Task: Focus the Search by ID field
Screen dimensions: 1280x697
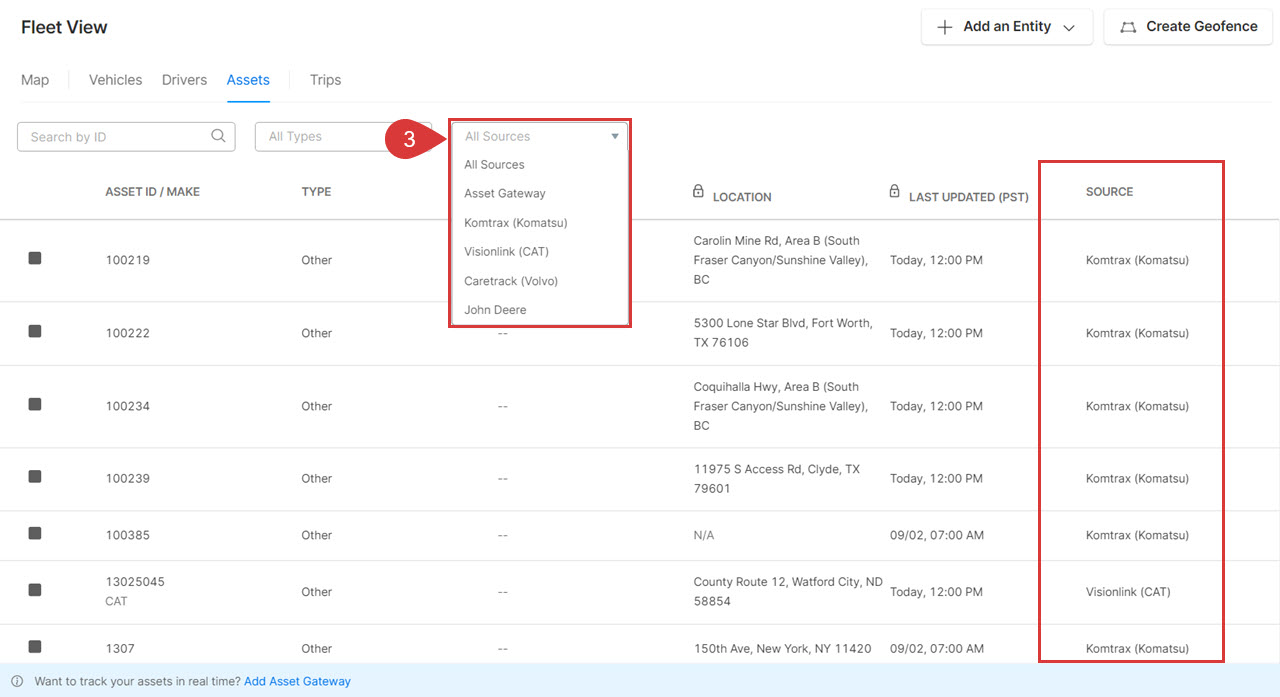Action: click(126, 137)
